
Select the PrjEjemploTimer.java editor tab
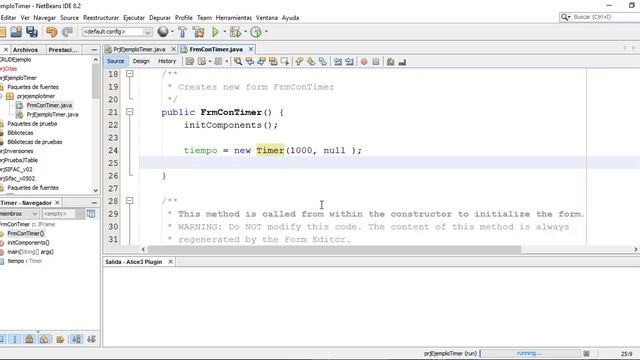click(139, 49)
